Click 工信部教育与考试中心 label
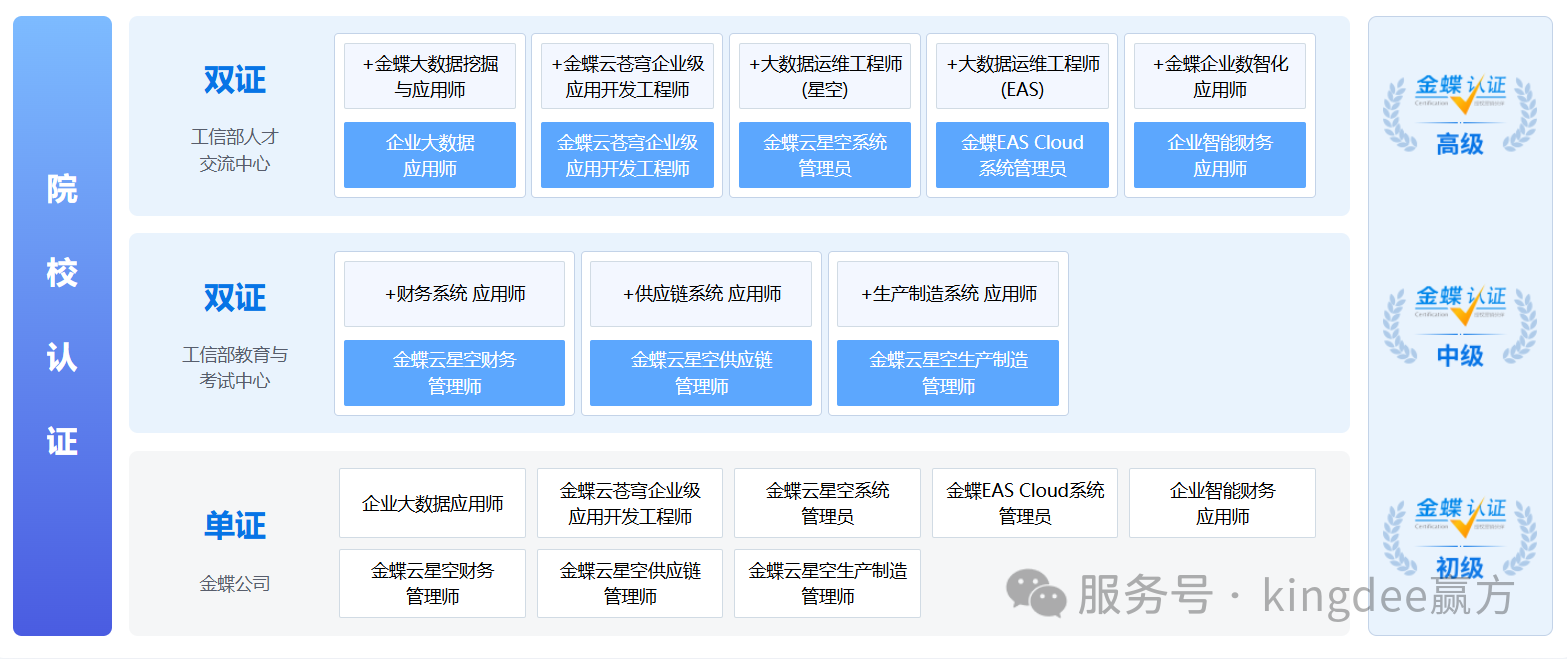This screenshot has height=659, width=1567. 234,368
